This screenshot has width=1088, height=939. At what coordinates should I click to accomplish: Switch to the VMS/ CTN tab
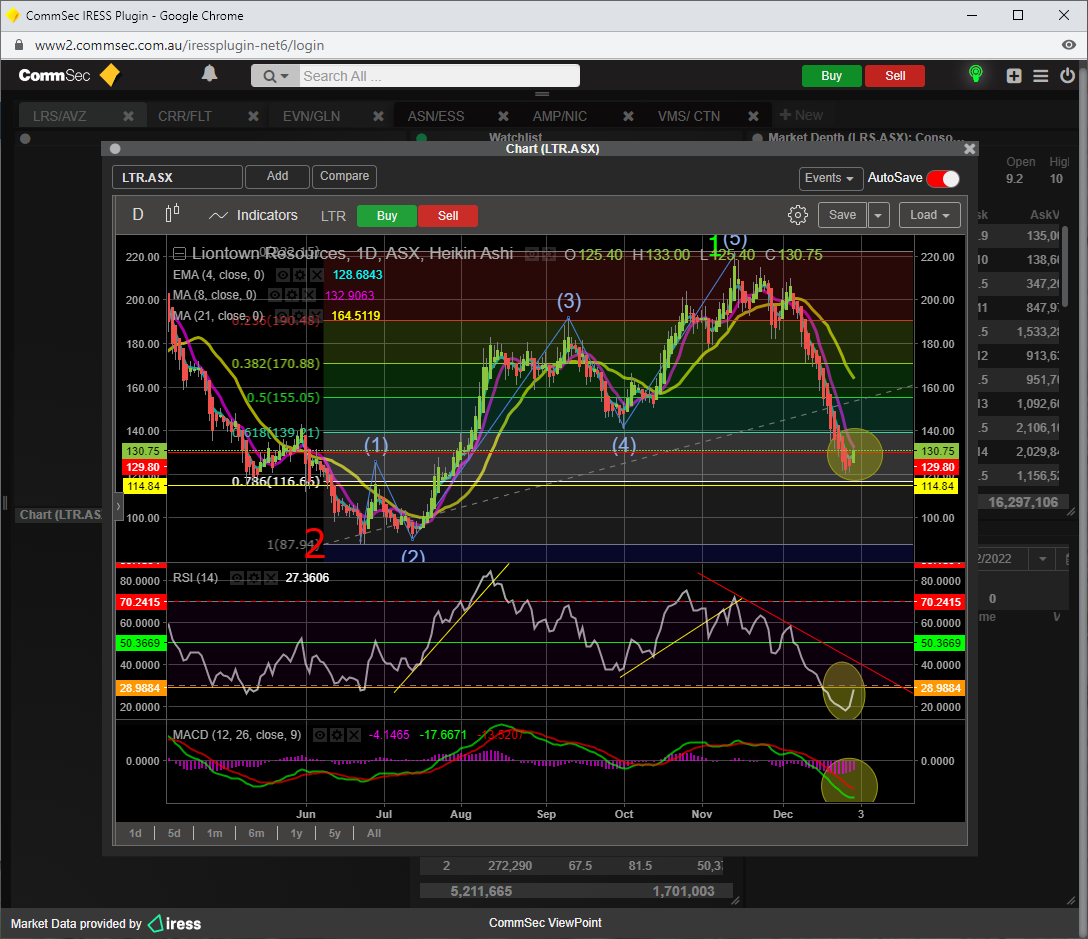pyautogui.click(x=689, y=116)
